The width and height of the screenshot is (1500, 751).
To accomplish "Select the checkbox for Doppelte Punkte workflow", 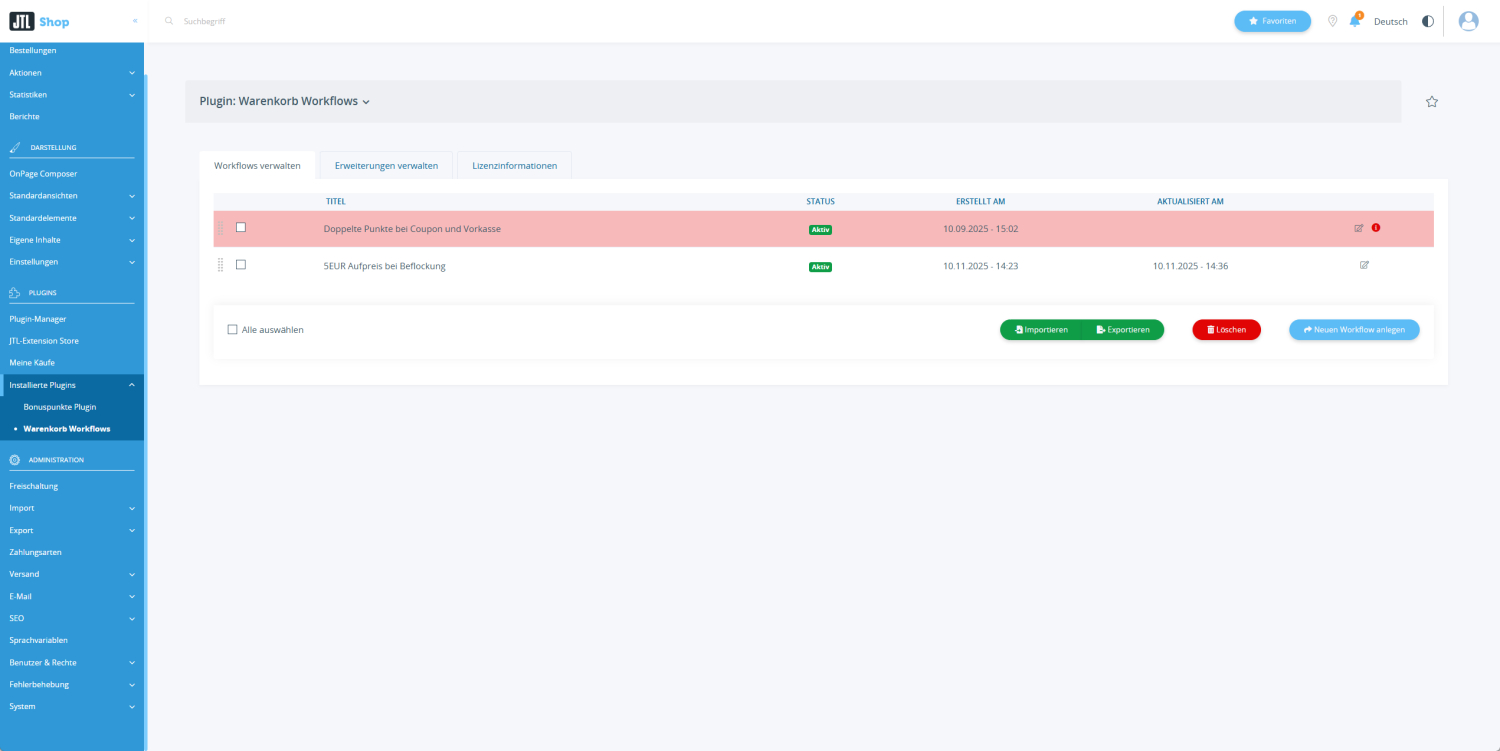I will (x=240, y=228).
